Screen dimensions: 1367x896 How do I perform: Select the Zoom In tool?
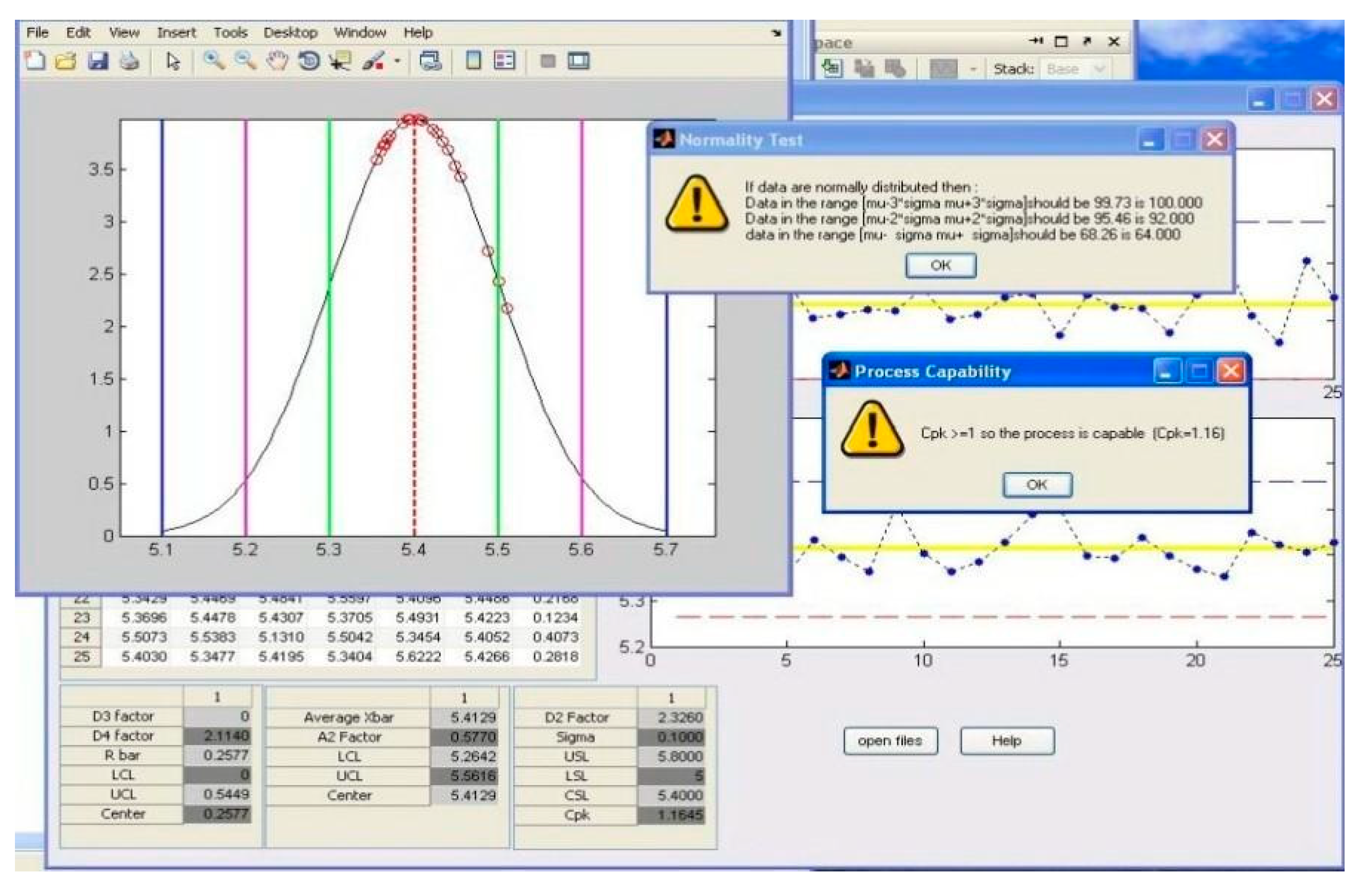click(x=213, y=62)
